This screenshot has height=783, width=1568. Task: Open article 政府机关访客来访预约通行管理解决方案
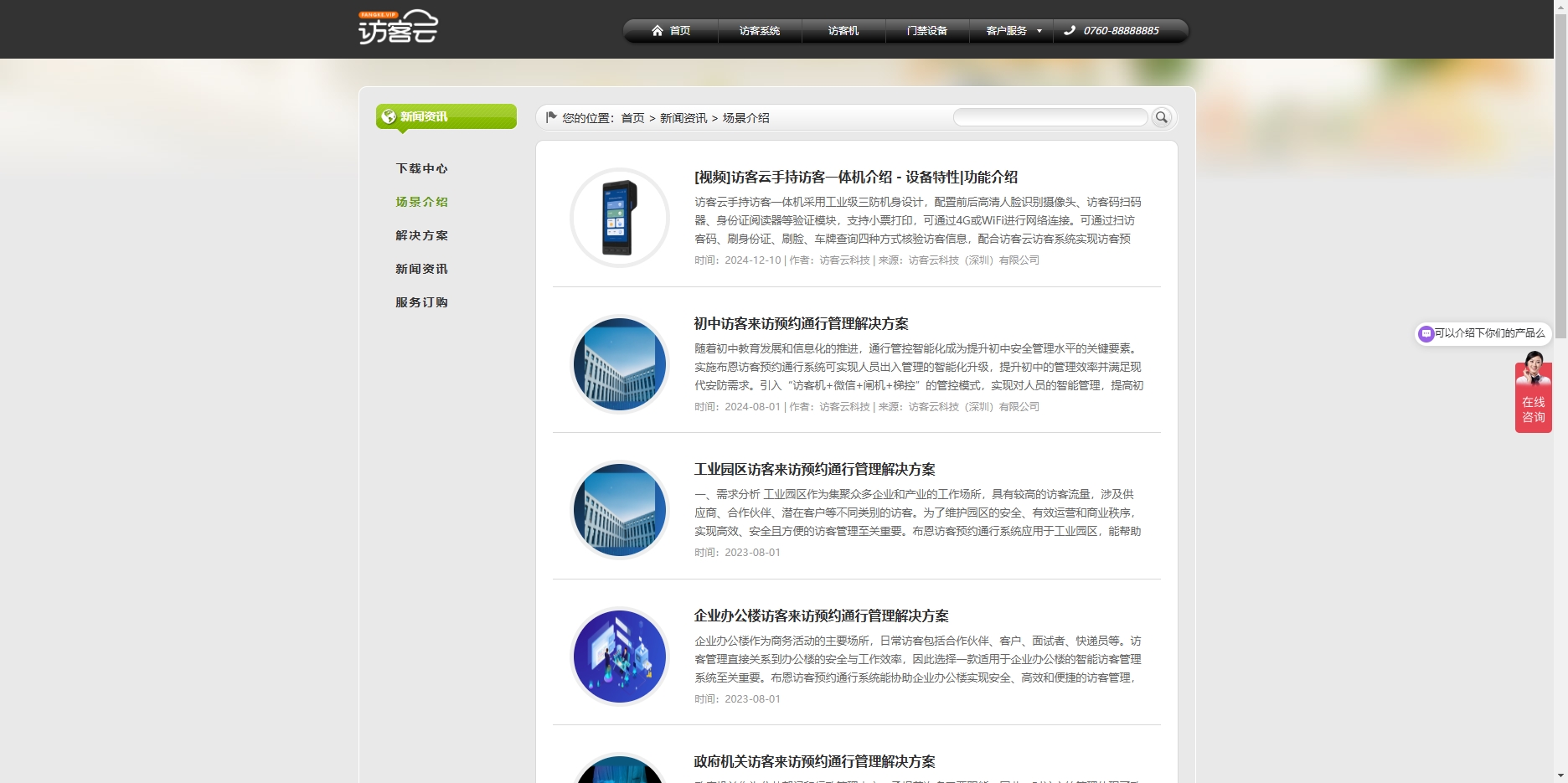pyautogui.click(x=815, y=762)
